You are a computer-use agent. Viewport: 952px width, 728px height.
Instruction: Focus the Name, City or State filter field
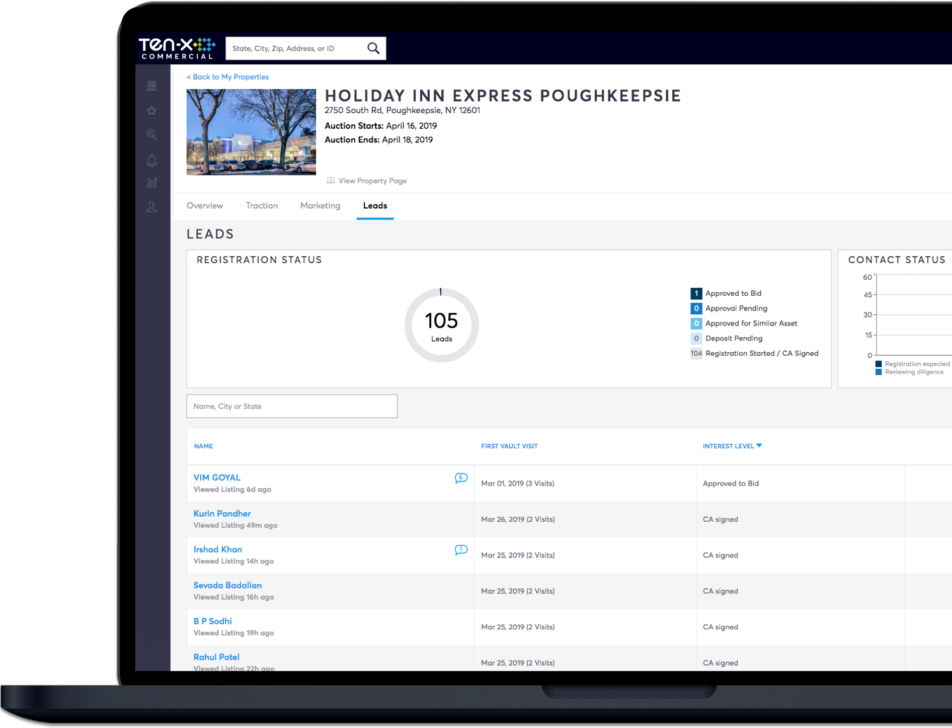click(292, 406)
